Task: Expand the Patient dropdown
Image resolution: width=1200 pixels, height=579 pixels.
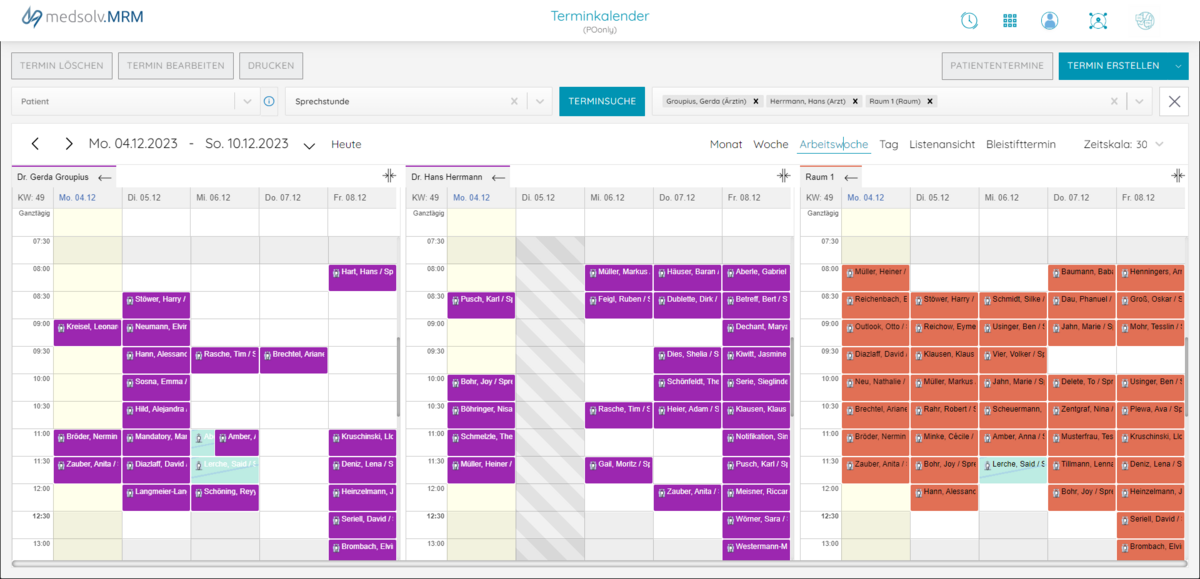Action: pyautogui.click(x=247, y=101)
